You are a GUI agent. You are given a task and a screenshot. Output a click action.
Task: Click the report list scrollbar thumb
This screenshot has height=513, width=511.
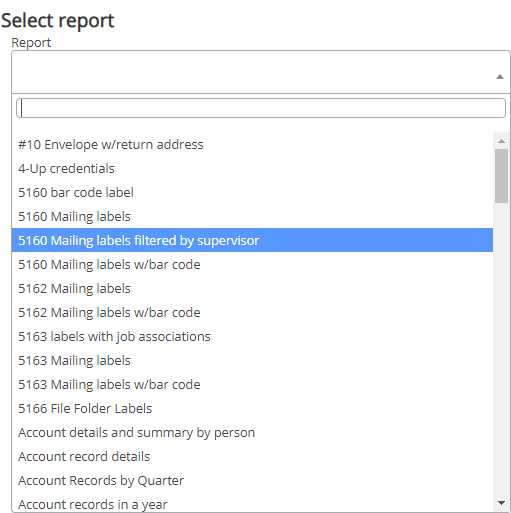[501, 176]
